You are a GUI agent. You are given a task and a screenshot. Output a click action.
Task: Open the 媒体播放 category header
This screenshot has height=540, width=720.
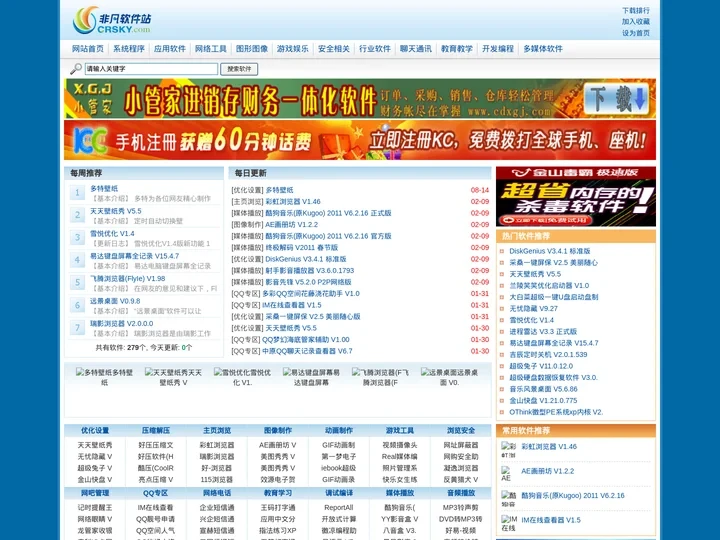point(400,493)
